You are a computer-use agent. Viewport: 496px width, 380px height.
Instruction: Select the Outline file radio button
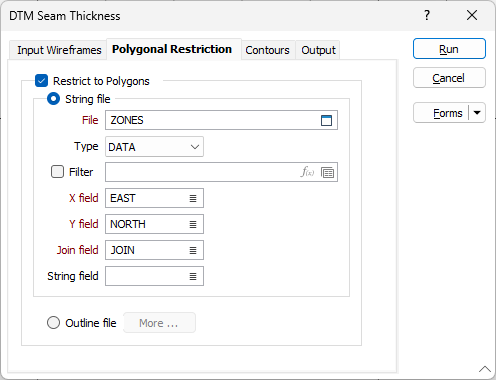(53, 323)
